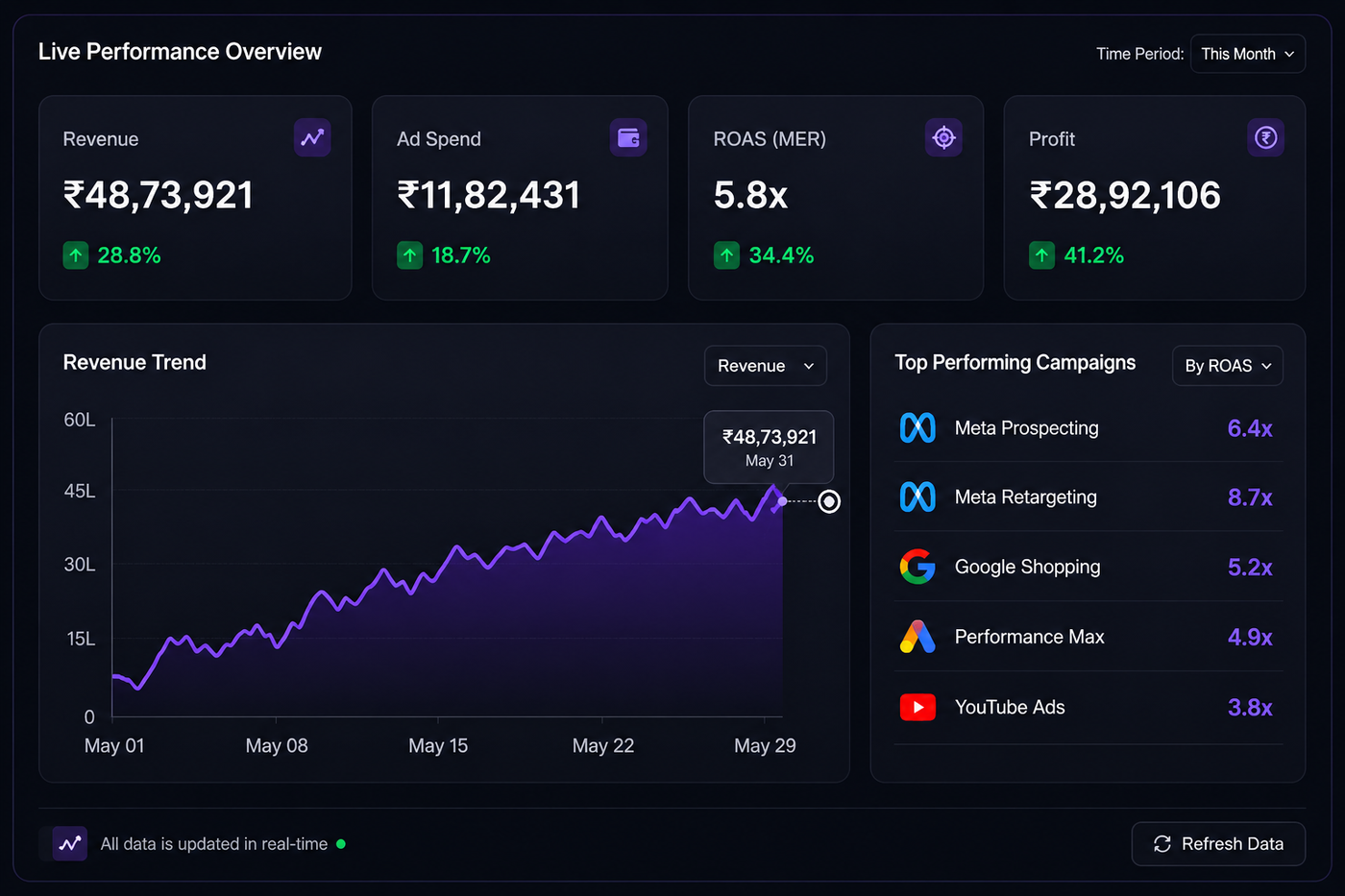Screen dimensions: 1345x896
Task: Click the Profit rupee coin icon
Action: tap(1266, 138)
